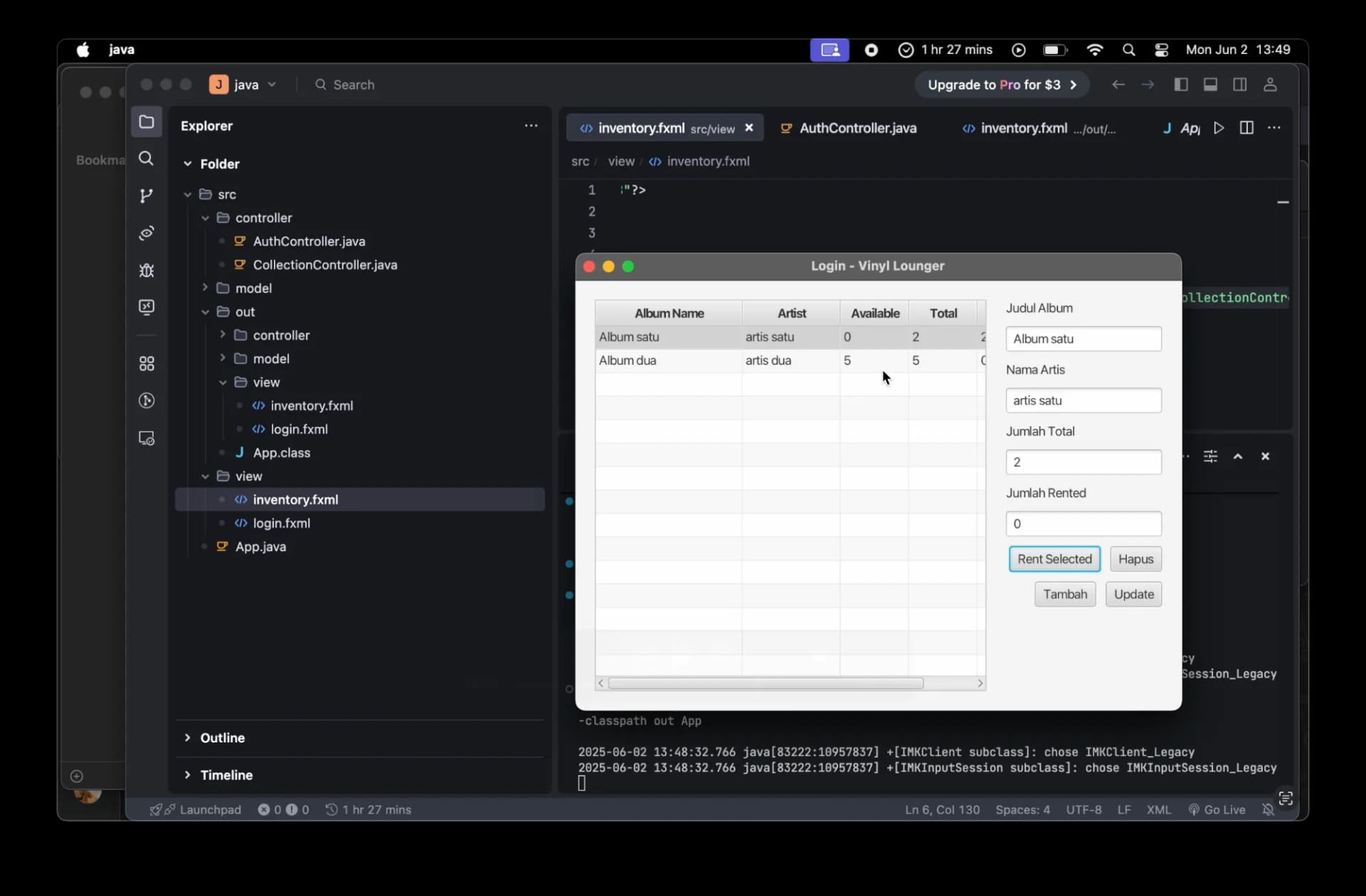Toggle the bottom panel layout icon
Screen dimensions: 1366x896
[x=1210, y=85]
